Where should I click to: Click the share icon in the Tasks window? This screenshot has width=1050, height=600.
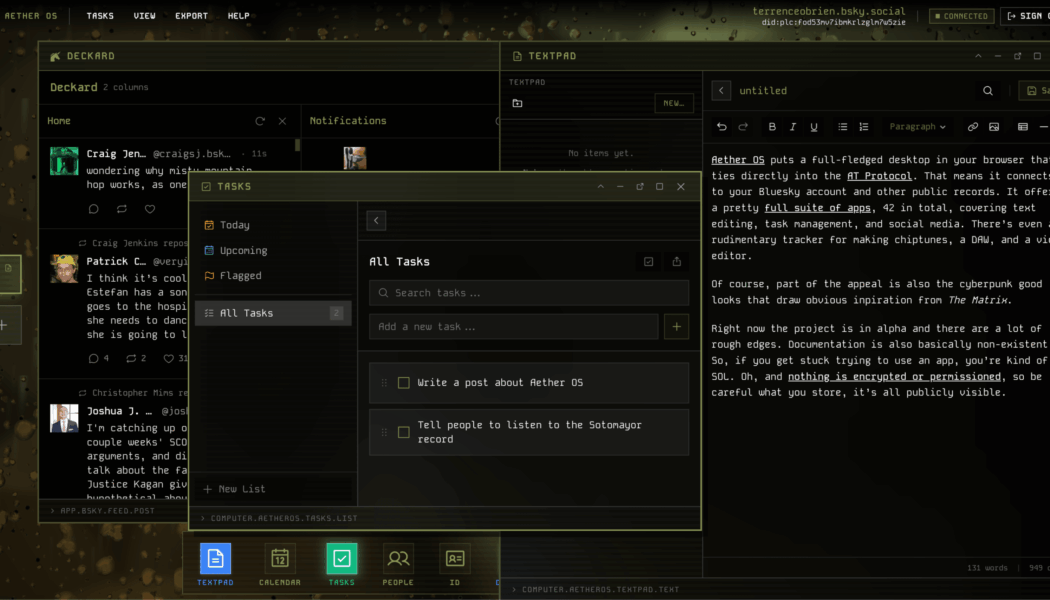676,261
